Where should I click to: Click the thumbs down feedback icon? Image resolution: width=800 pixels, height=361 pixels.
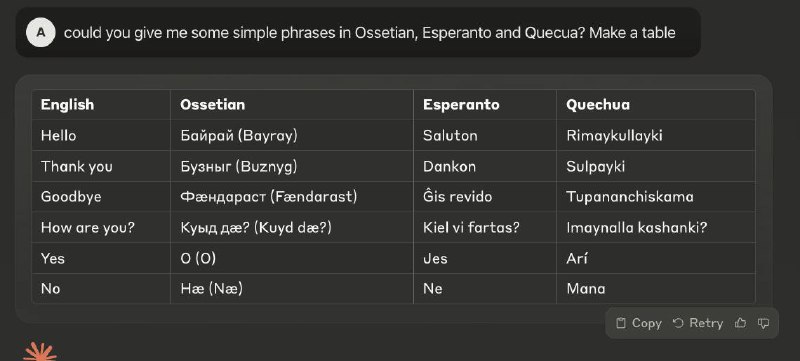763,323
